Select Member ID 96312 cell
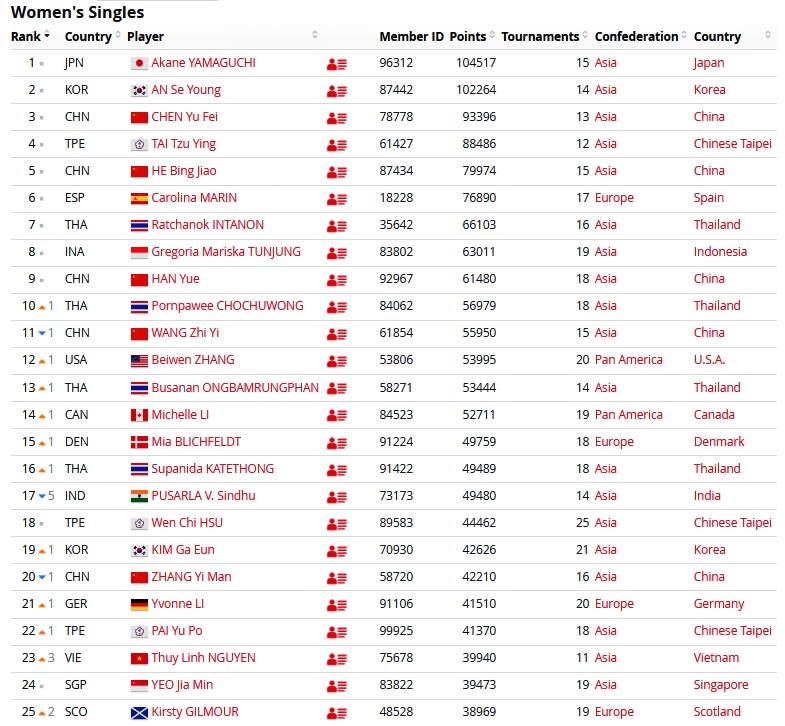 (x=396, y=63)
